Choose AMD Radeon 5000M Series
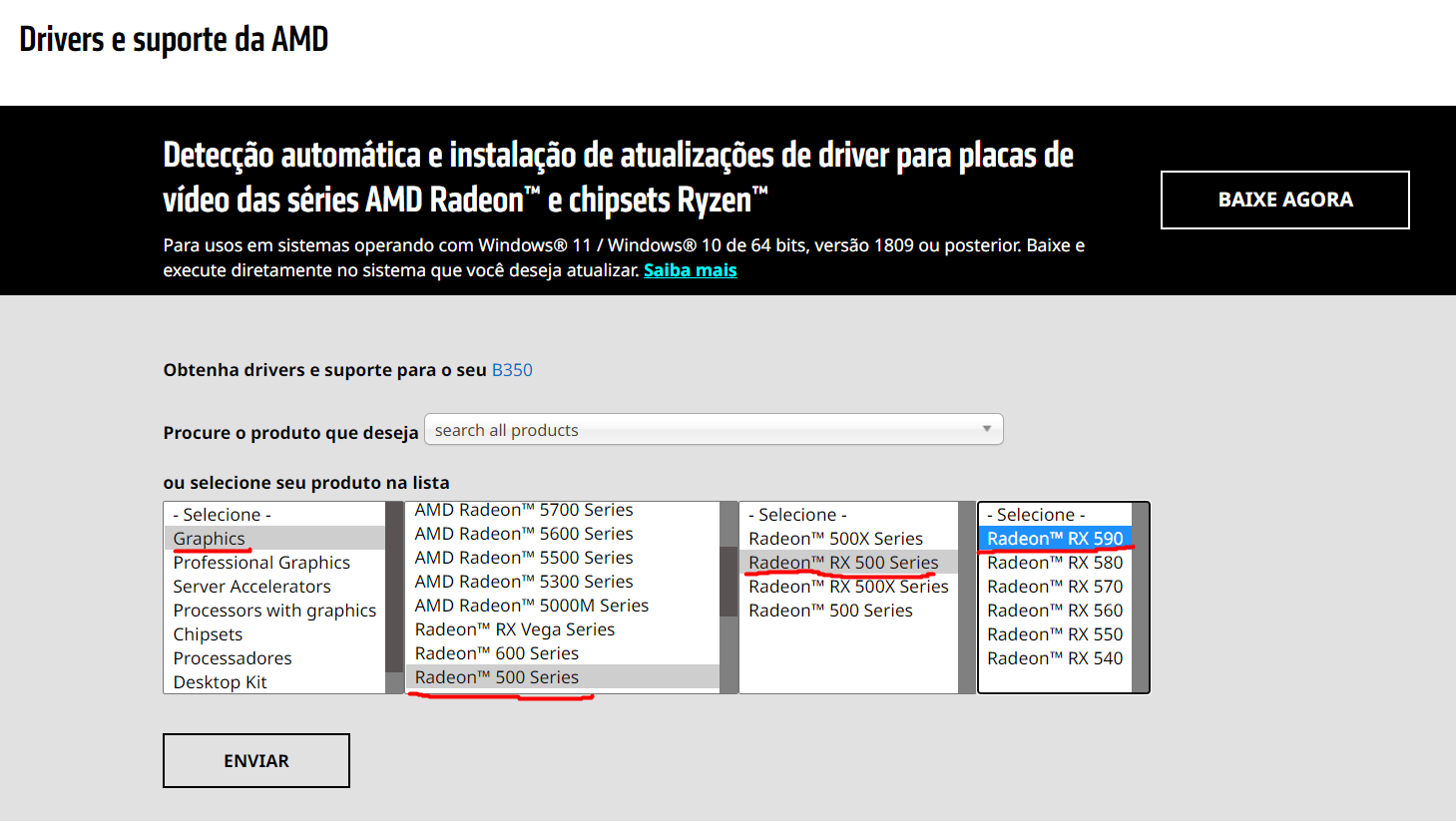This screenshot has width=1456, height=821. [x=563, y=606]
